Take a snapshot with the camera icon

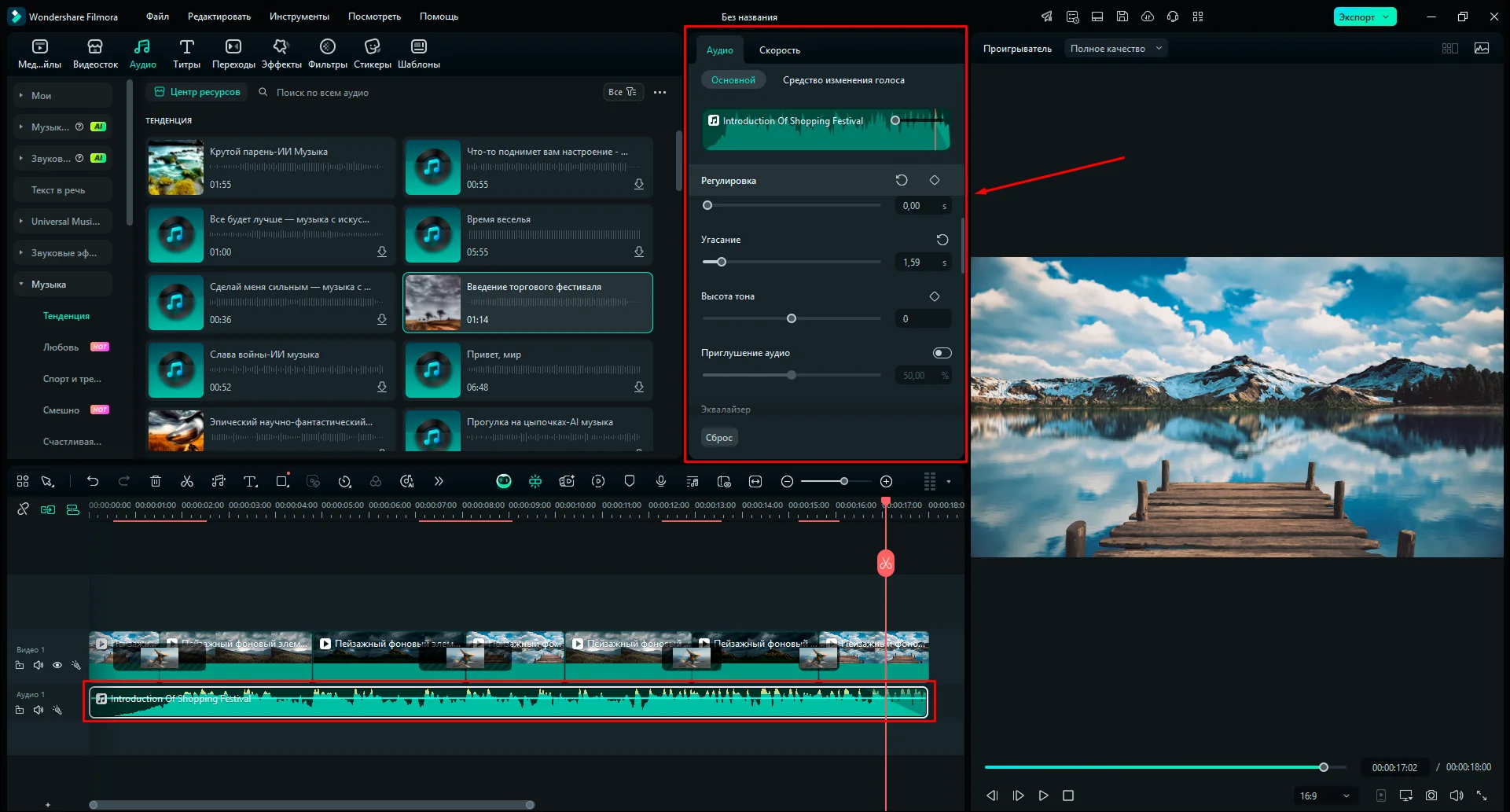click(x=1431, y=795)
